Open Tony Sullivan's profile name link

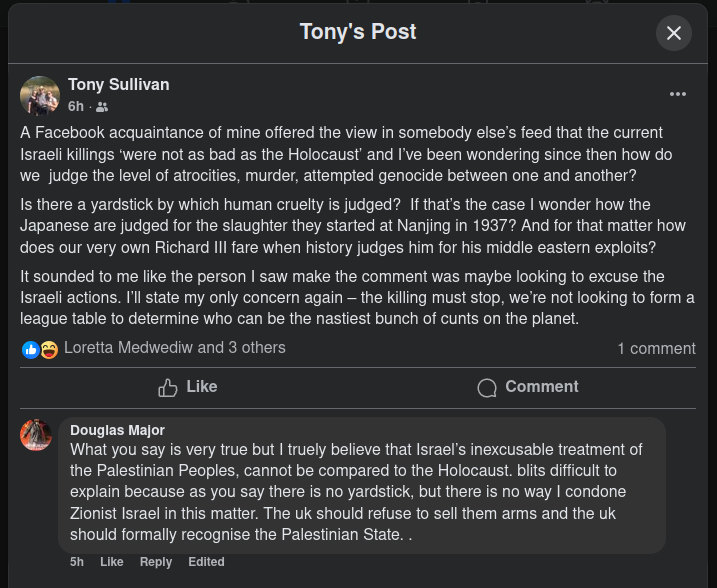click(x=119, y=85)
